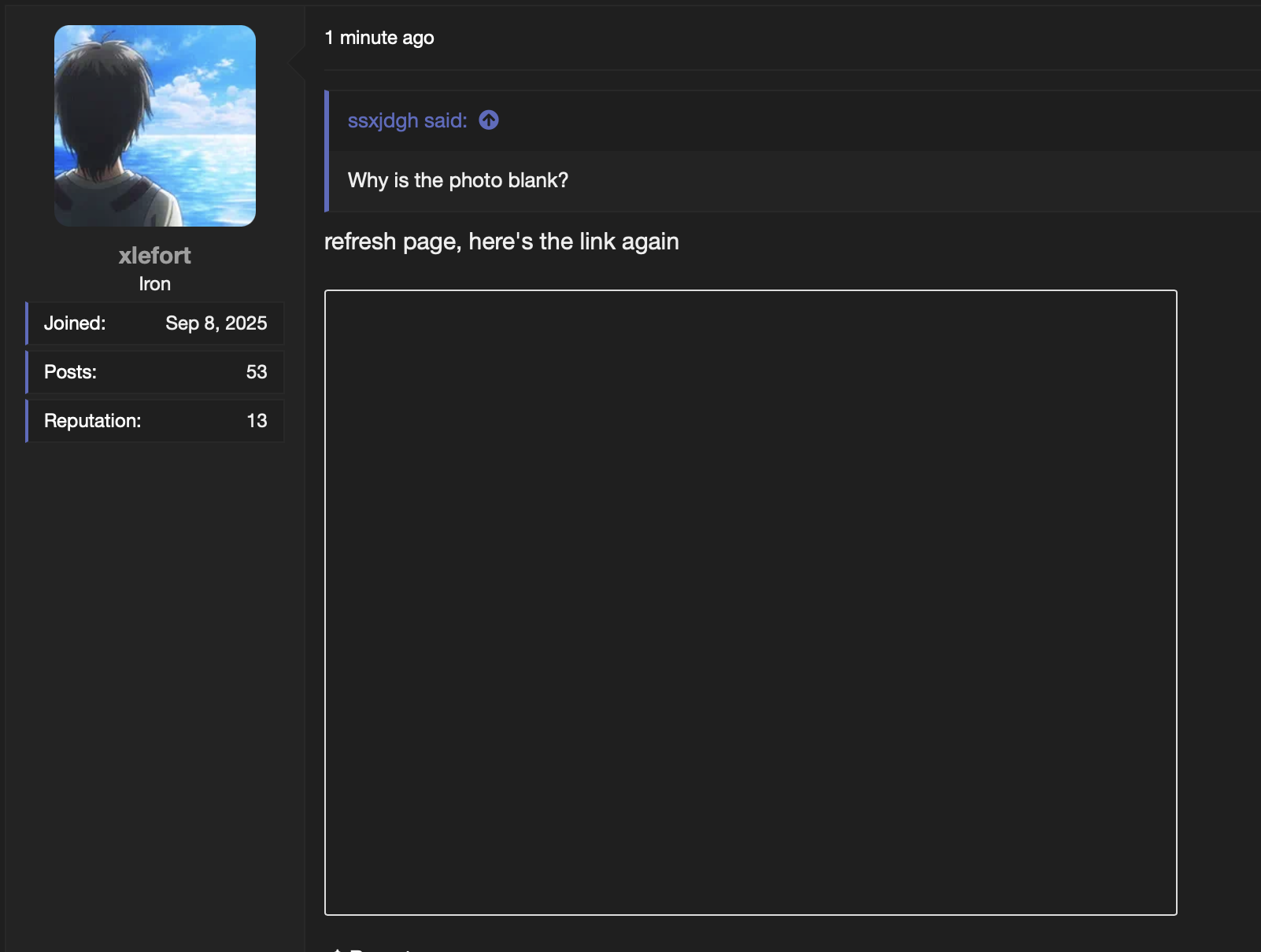Click the Joined row in the profile stats
This screenshot has height=952, width=1261.
[154, 323]
